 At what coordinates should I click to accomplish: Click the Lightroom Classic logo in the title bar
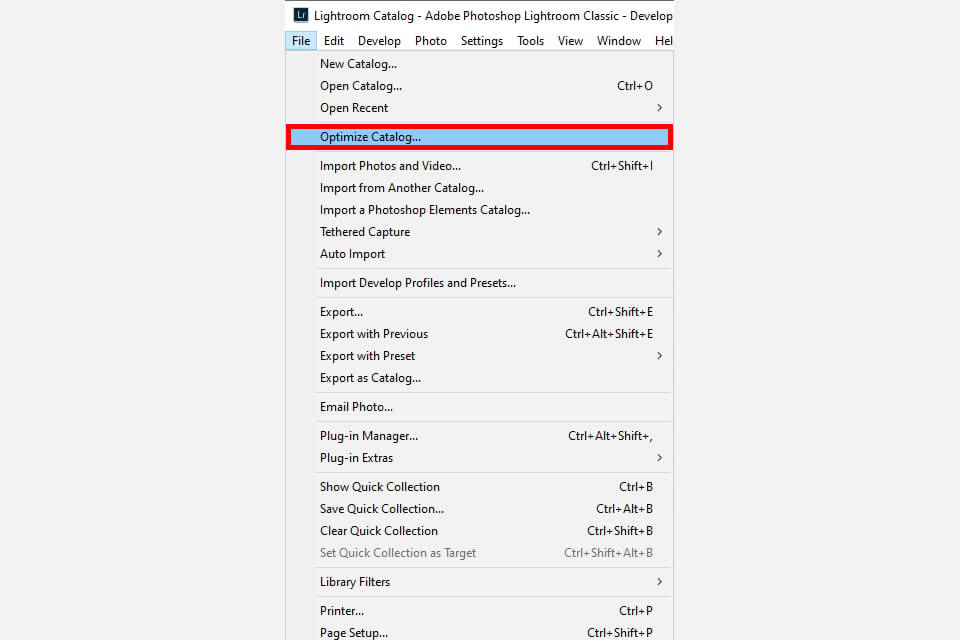(300, 15)
